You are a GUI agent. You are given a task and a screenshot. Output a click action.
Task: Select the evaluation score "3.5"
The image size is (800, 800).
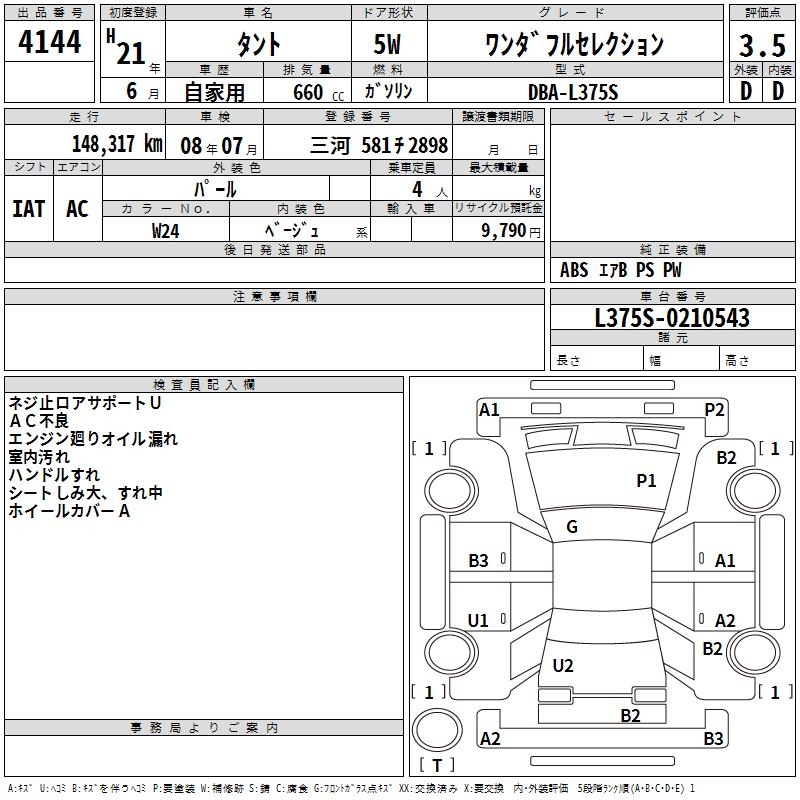coord(762,45)
